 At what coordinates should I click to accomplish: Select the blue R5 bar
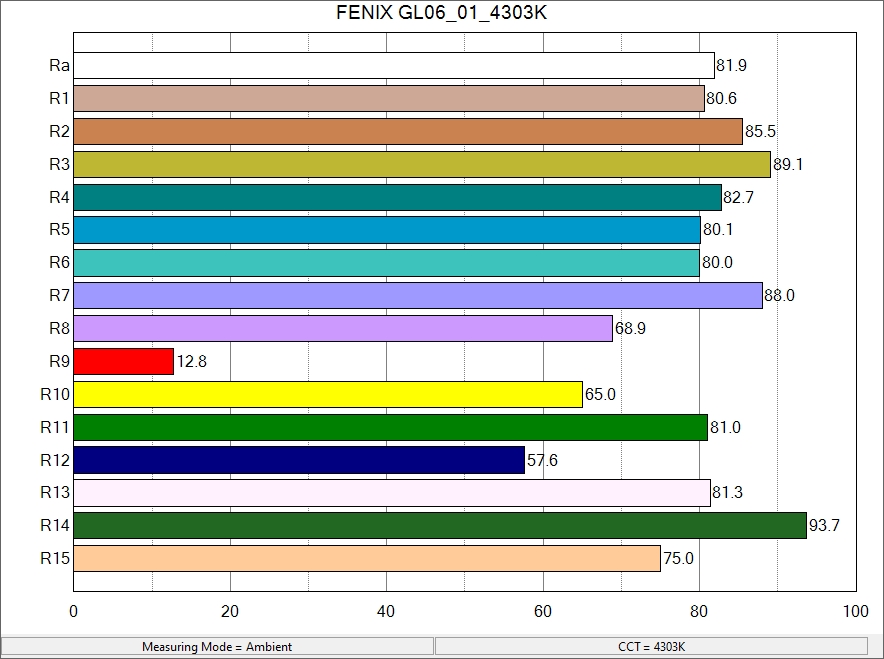point(387,230)
